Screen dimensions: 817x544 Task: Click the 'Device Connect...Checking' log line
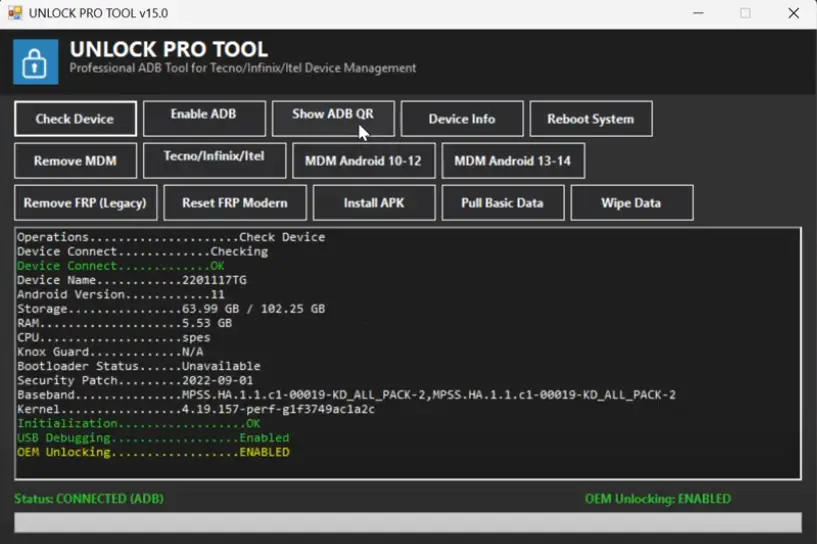click(142, 252)
